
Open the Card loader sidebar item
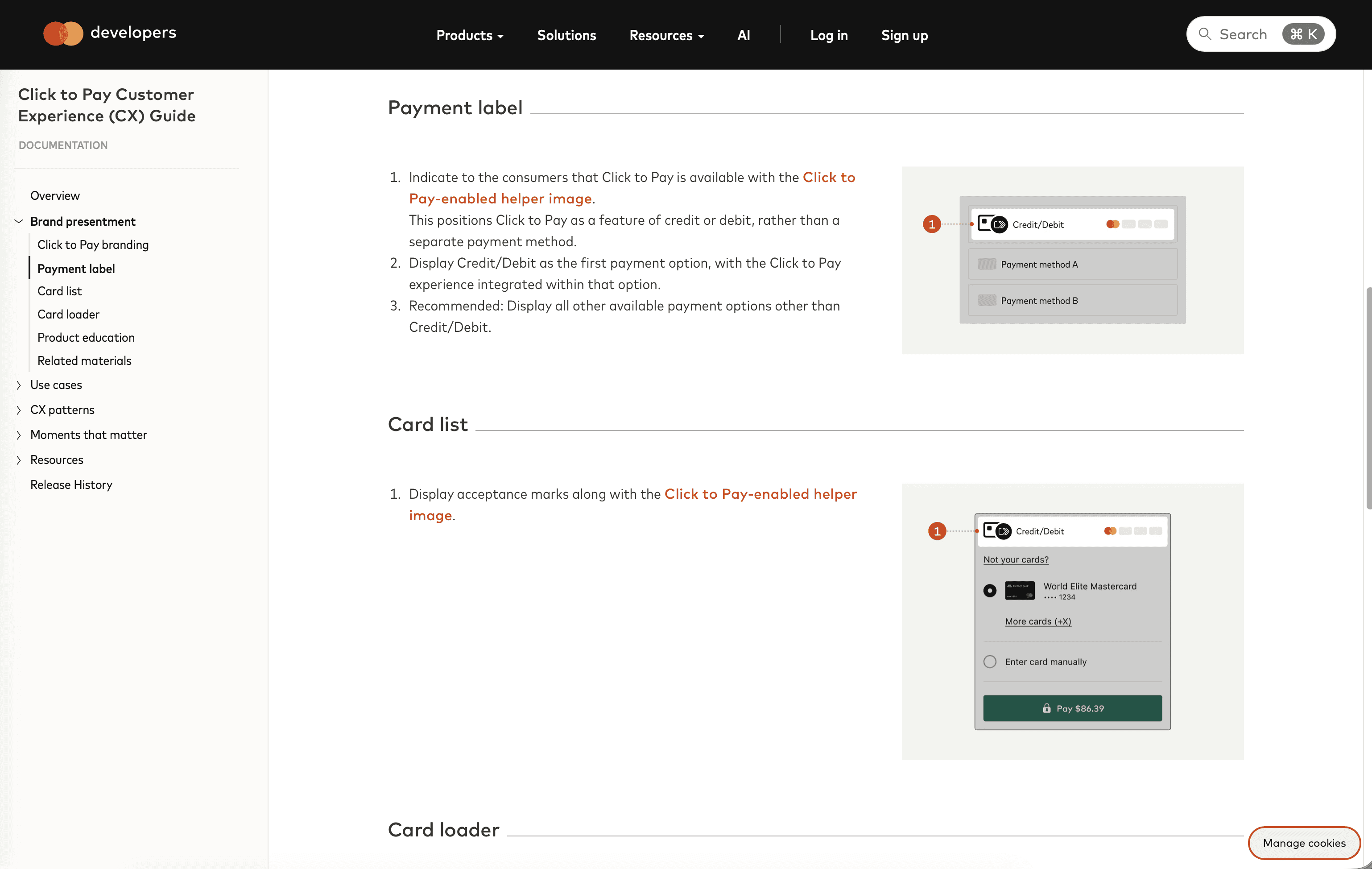point(68,314)
